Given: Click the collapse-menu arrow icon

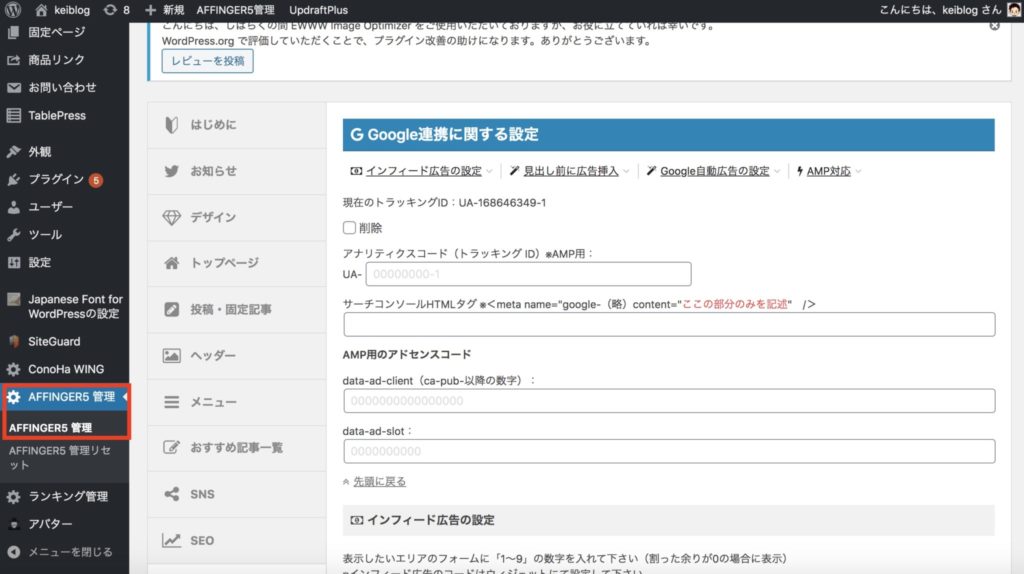Looking at the screenshot, I should click(x=14, y=552).
